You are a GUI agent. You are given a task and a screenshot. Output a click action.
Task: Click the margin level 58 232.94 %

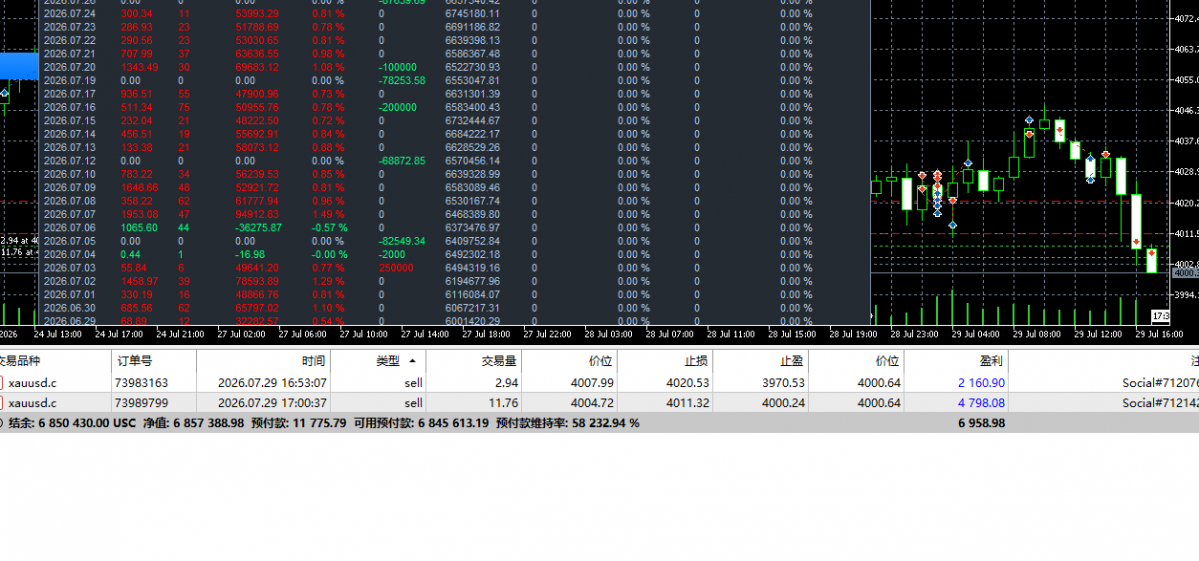(604, 423)
